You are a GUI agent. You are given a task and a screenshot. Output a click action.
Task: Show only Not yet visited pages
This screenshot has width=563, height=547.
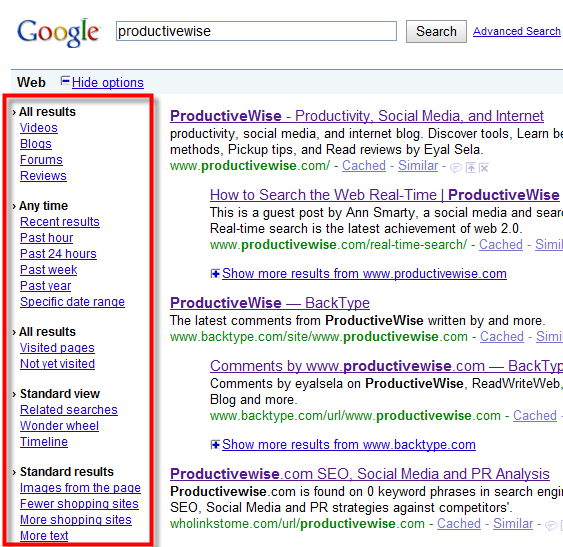pos(57,364)
